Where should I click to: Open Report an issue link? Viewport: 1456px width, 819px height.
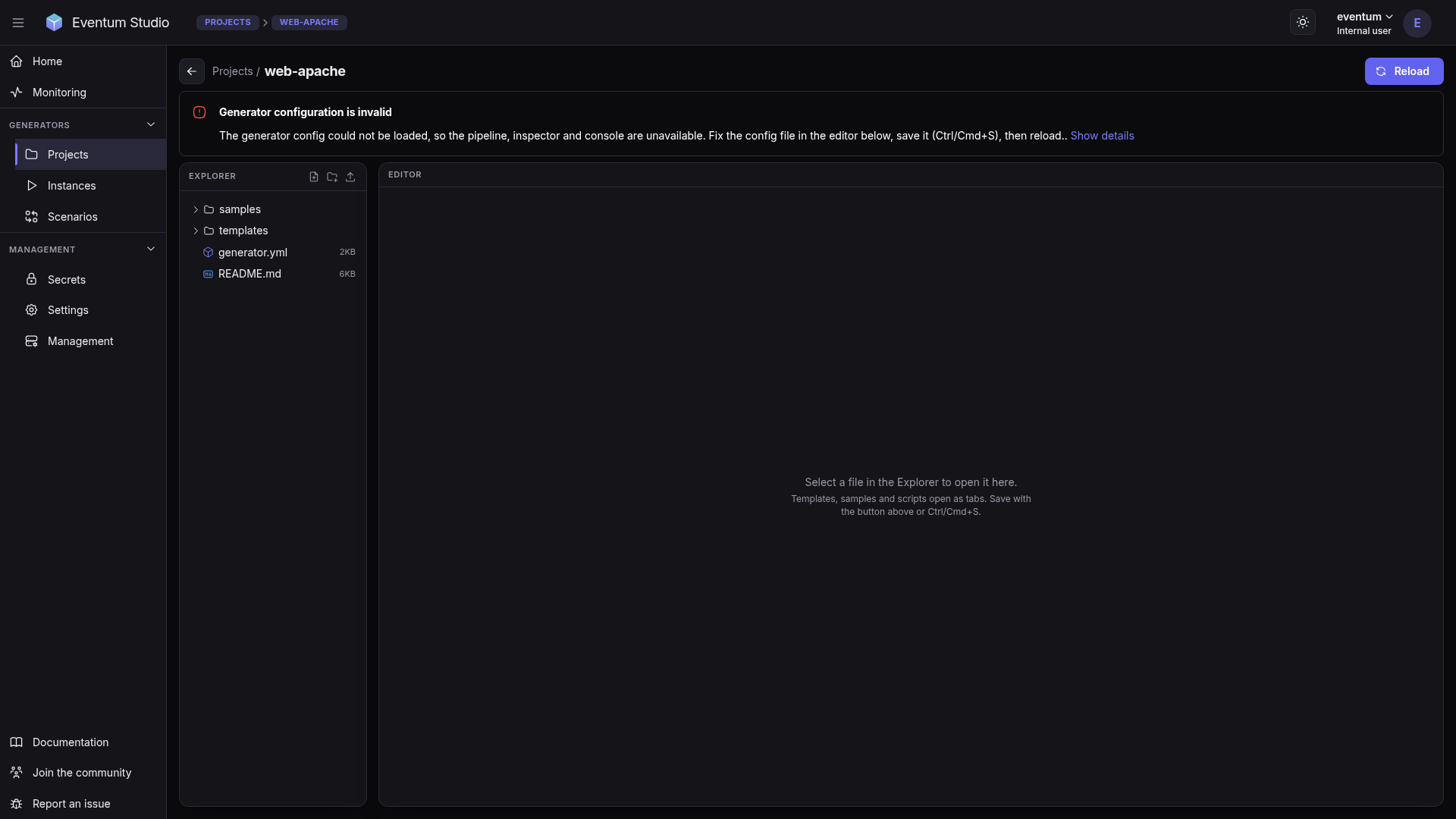coord(83,804)
